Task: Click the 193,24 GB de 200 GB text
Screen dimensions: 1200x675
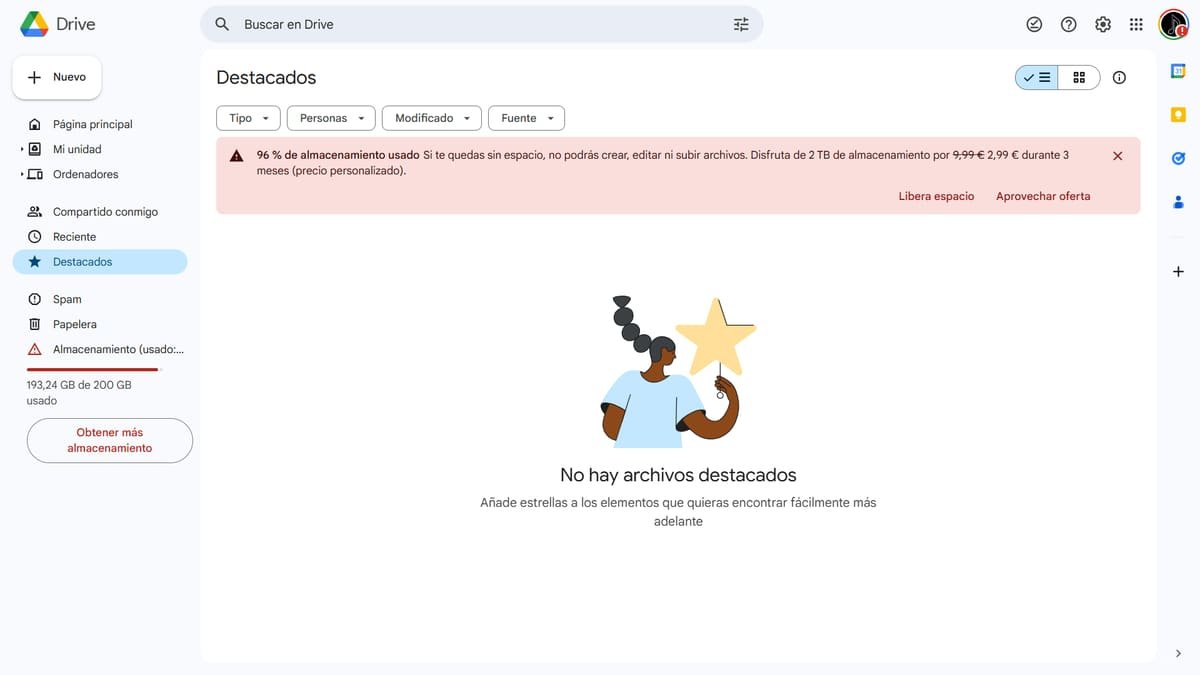Action: pyautogui.click(x=79, y=384)
